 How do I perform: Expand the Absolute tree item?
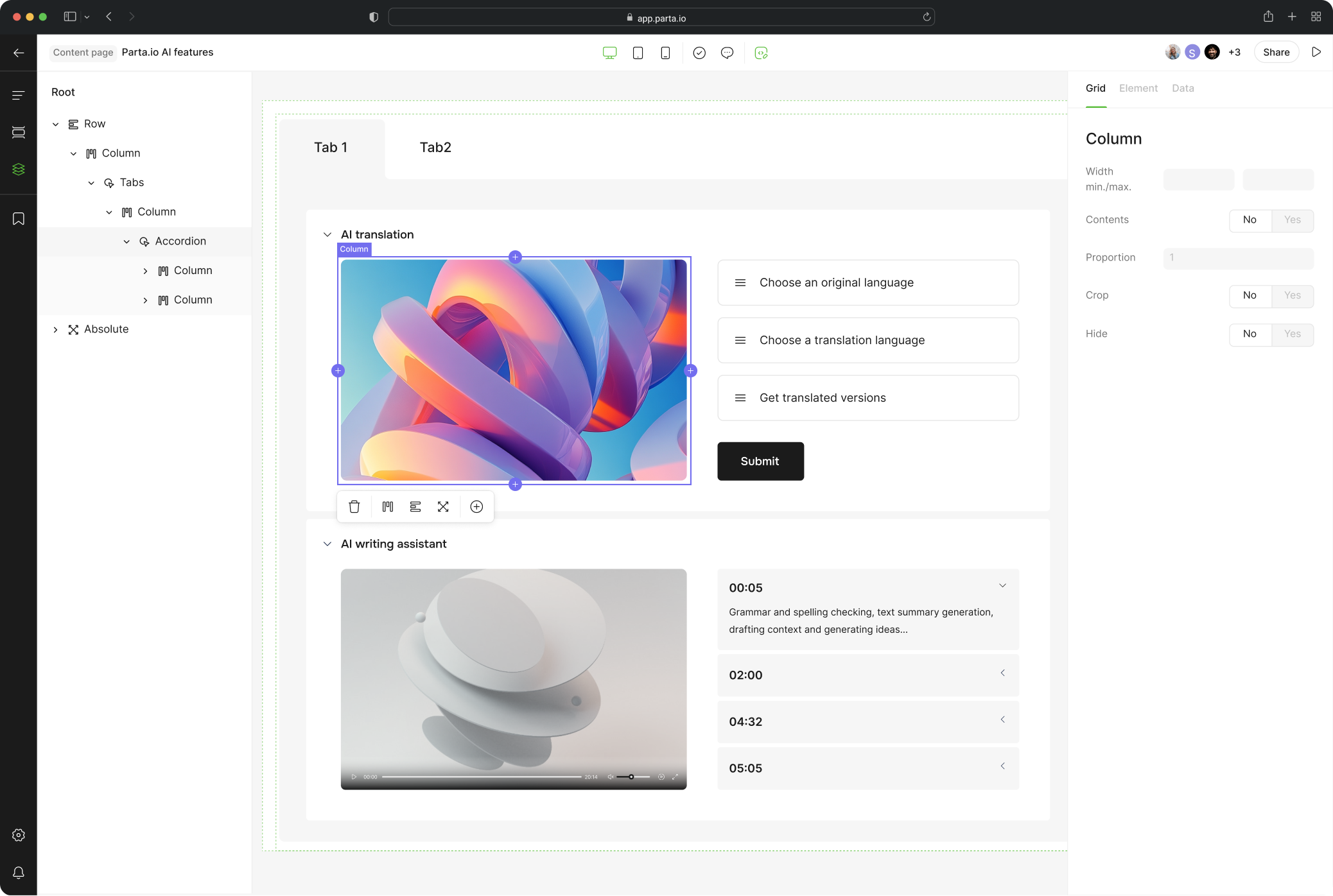[x=55, y=329]
